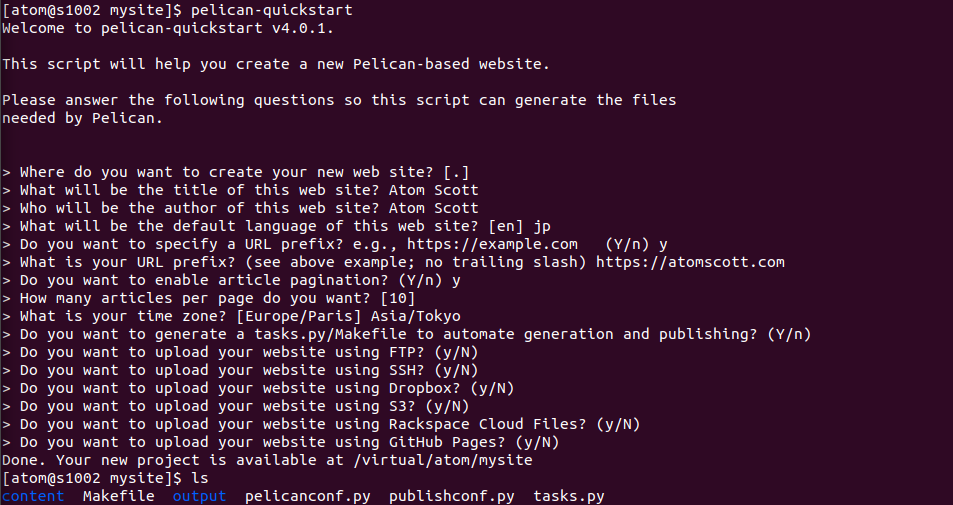953x505 pixels.
Task: Click the Makefile entry in ls output
Action: pyautogui.click(x=118, y=496)
